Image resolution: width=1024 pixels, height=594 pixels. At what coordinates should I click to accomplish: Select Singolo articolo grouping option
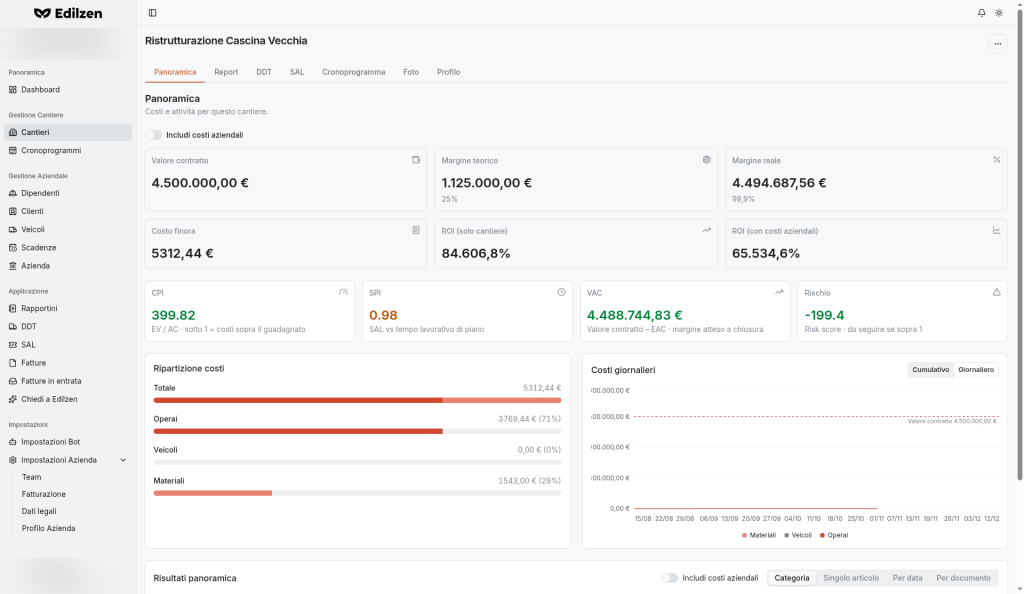click(851, 578)
